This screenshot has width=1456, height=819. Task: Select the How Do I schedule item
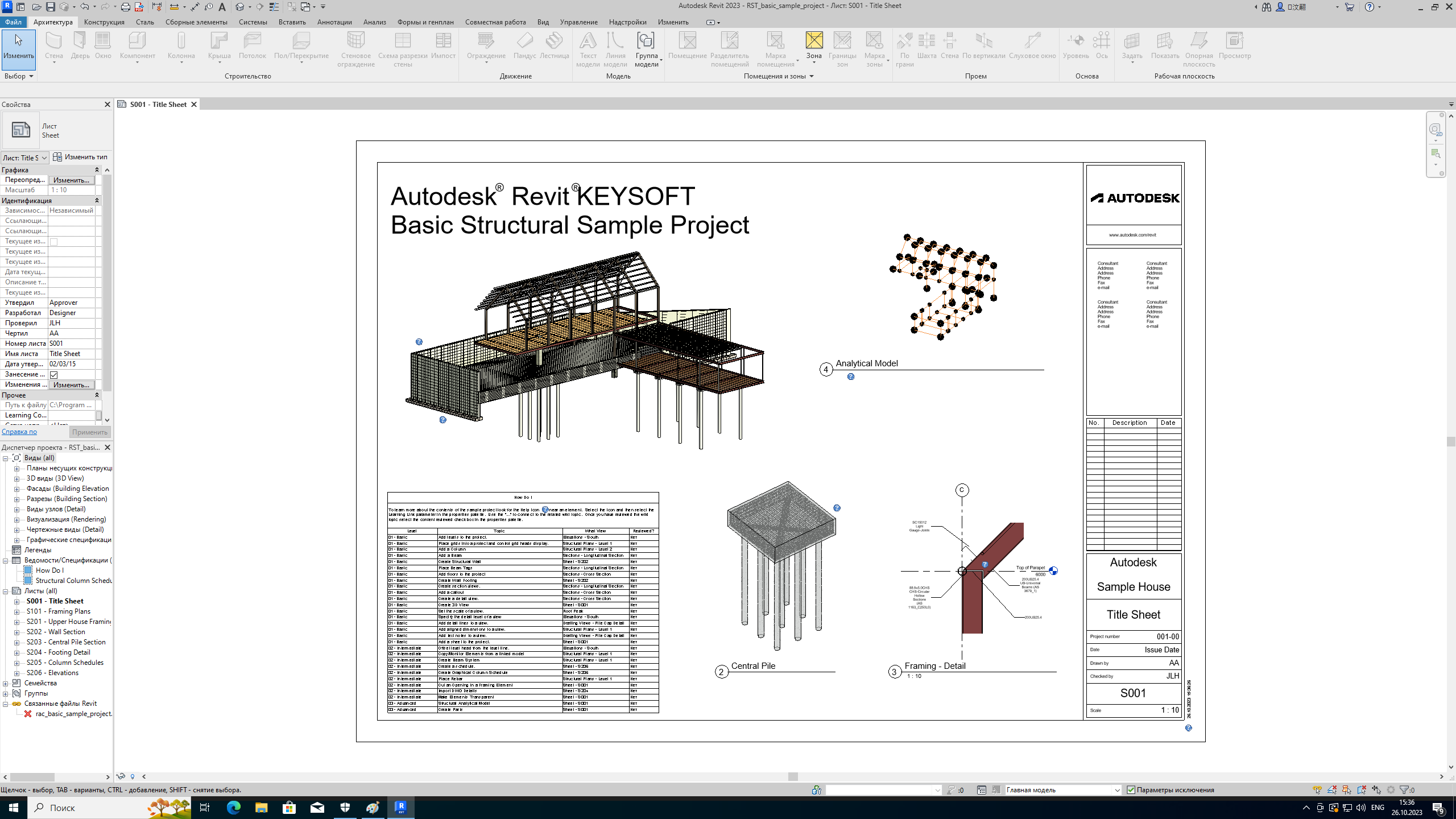pos(49,570)
